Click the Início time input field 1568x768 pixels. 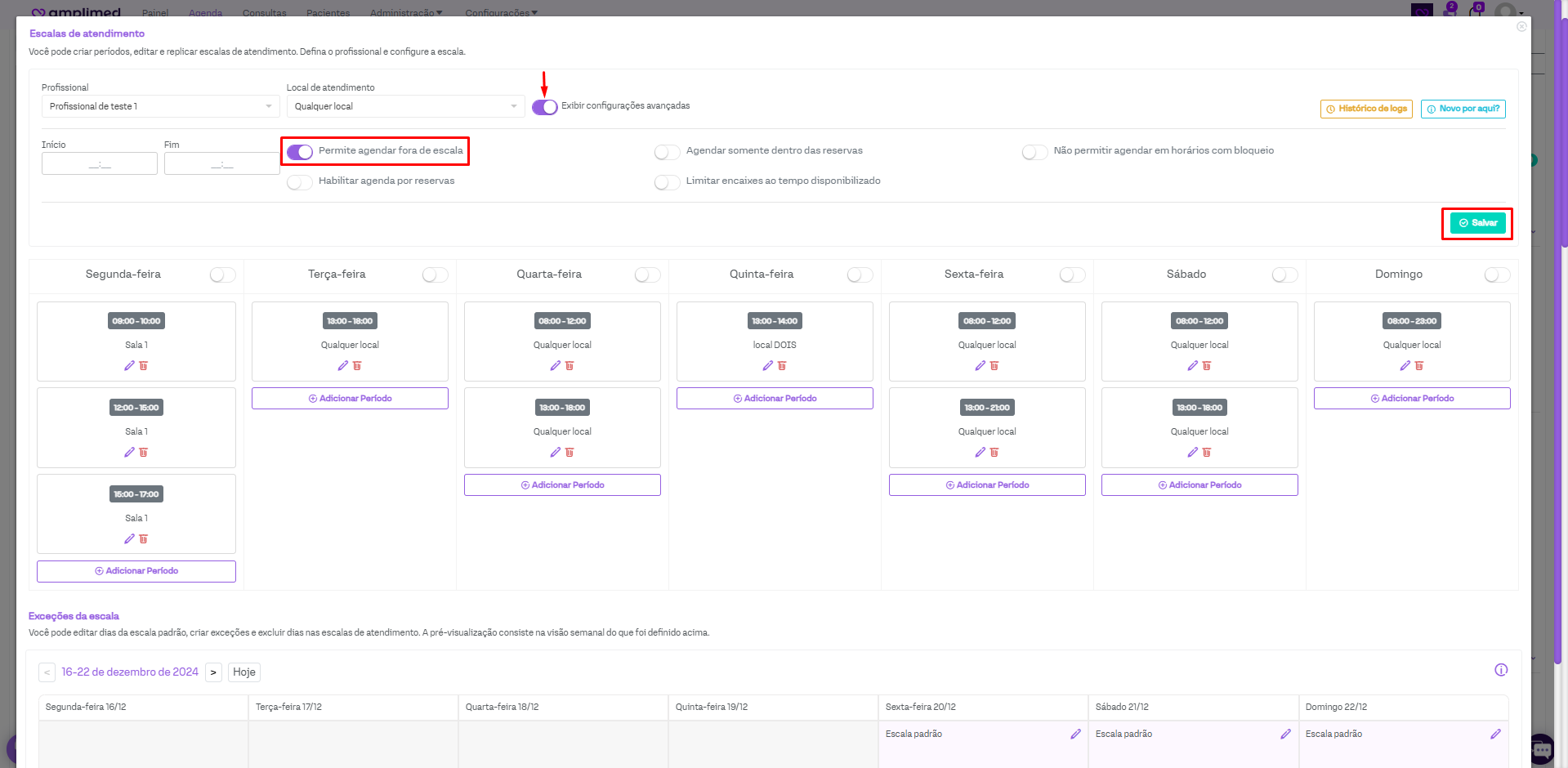(x=100, y=164)
